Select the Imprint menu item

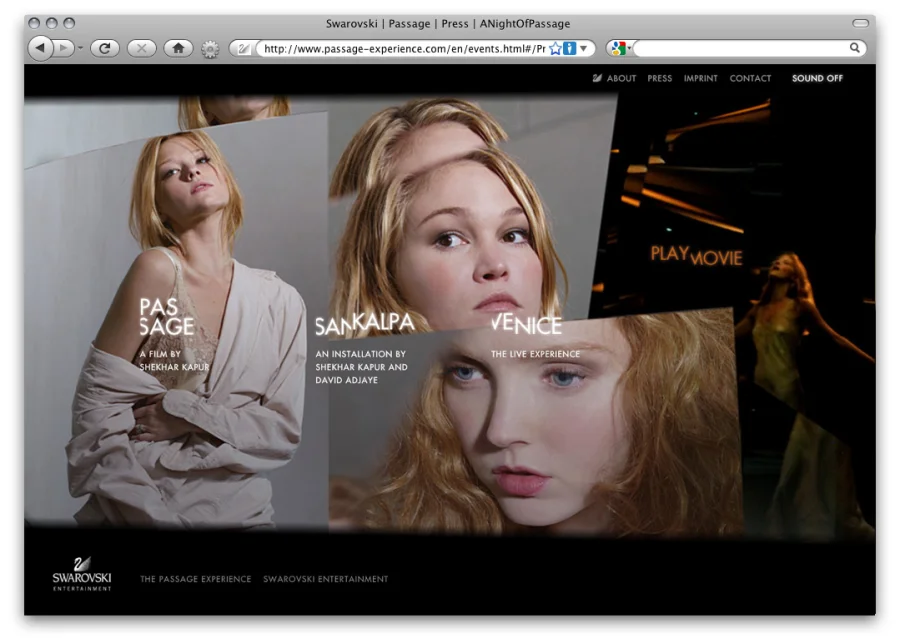(x=700, y=78)
